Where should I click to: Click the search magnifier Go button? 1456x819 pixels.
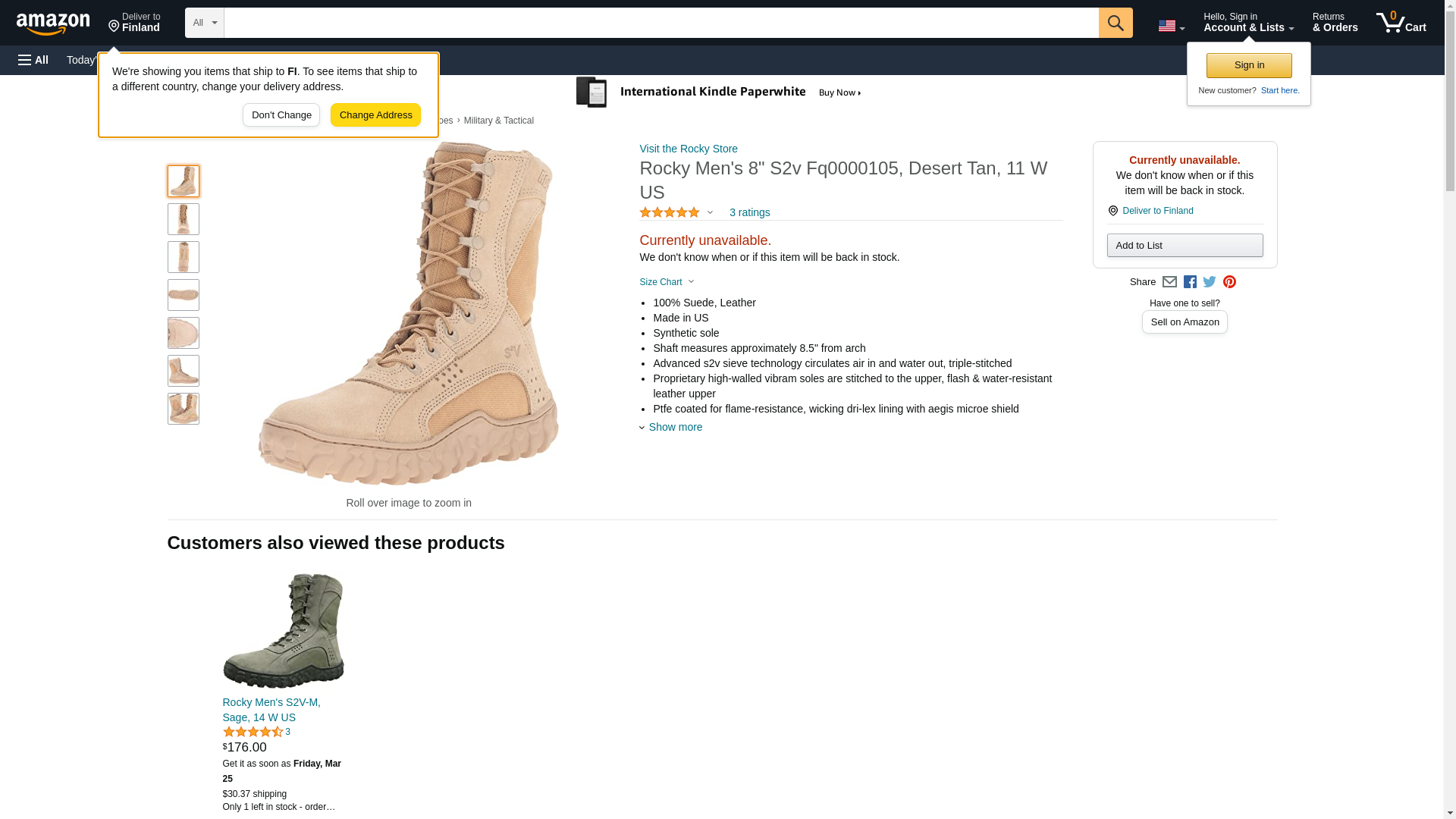click(x=1115, y=23)
